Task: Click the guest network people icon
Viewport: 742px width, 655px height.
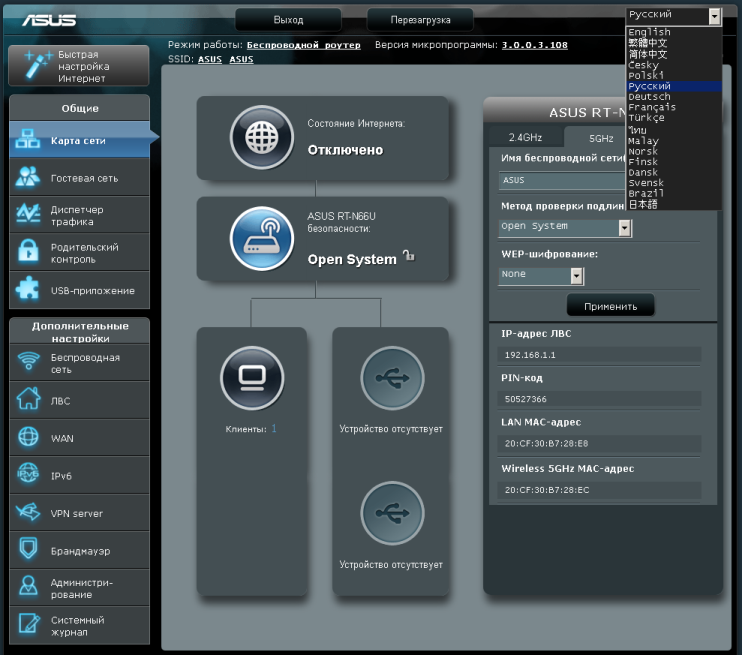Action: pyautogui.click(x=27, y=177)
